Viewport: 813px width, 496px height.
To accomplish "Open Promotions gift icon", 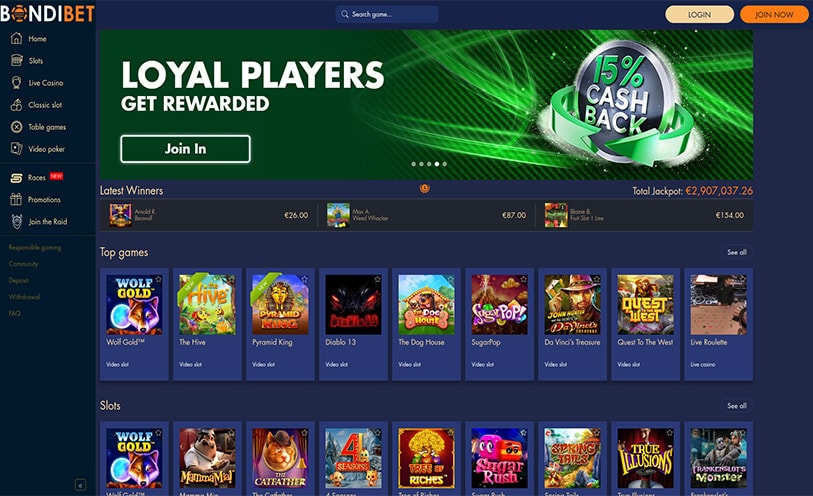I will (17, 200).
